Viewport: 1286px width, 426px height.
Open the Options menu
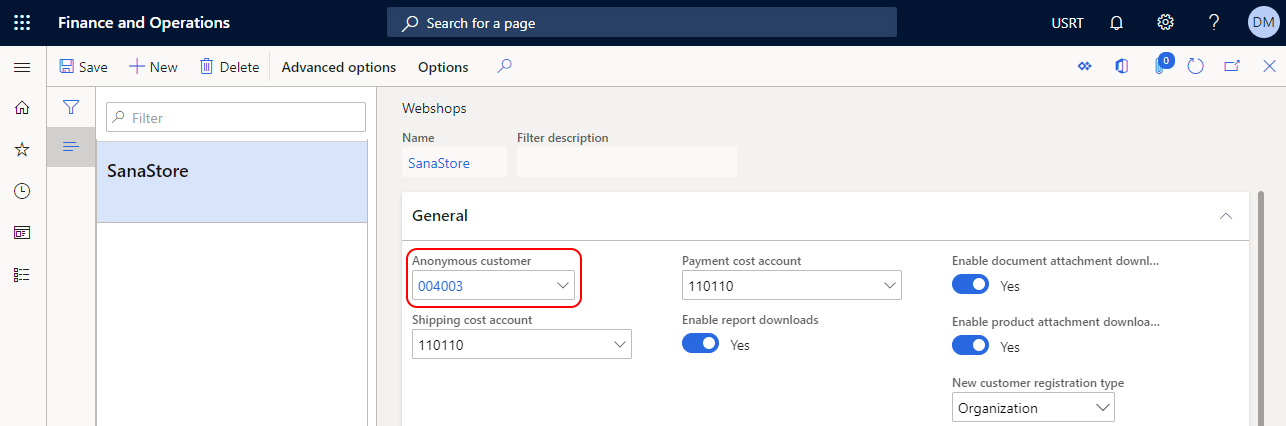443,67
